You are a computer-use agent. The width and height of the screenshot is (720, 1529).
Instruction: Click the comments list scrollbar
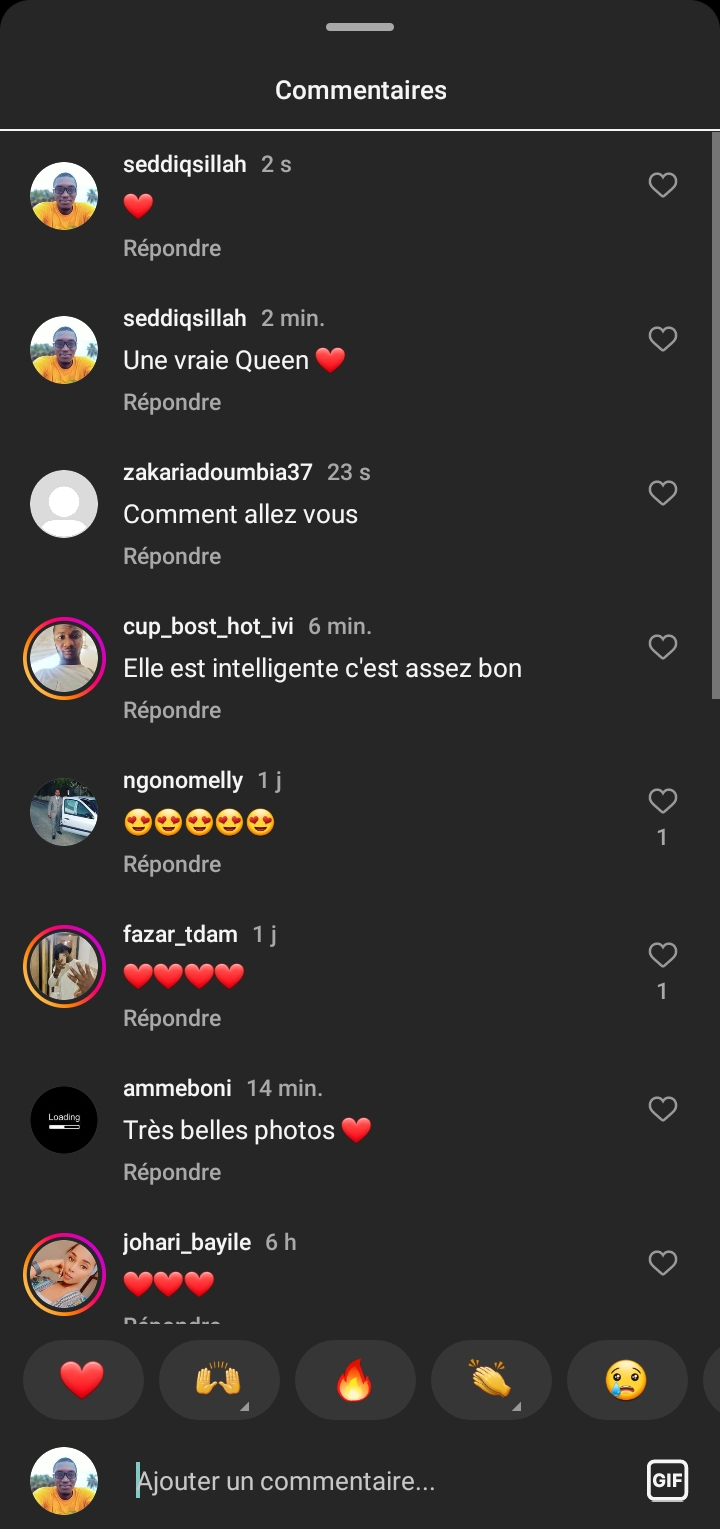(x=715, y=415)
